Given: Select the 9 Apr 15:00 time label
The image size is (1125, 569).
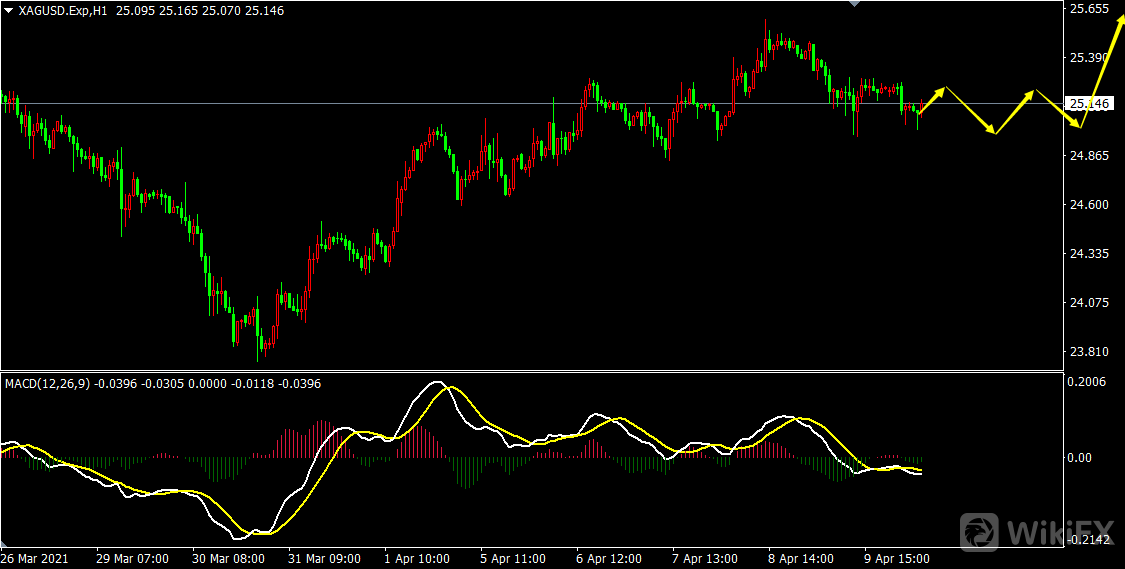Looking at the screenshot, I should (896, 557).
